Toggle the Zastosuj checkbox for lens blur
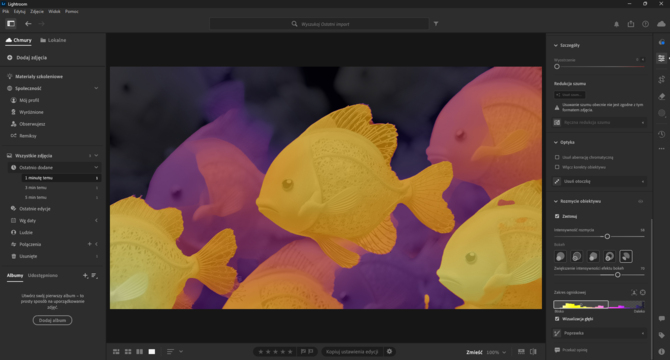The width and height of the screenshot is (670, 360). pyautogui.click(x=557, y=216)
